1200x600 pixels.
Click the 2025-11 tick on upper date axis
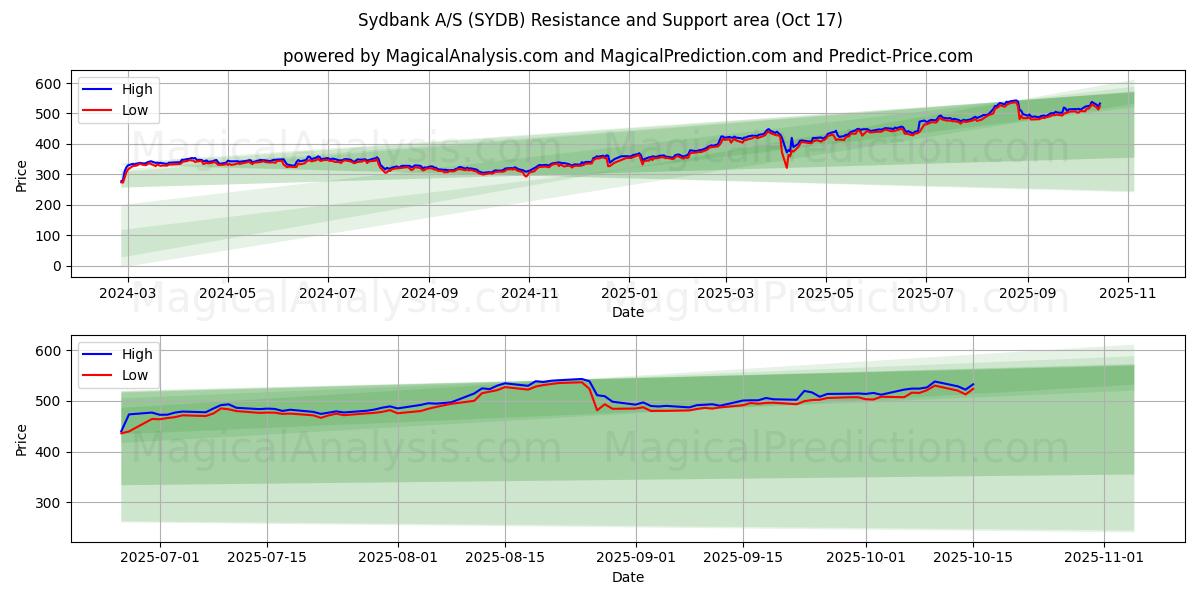(x=1128, y=295)
